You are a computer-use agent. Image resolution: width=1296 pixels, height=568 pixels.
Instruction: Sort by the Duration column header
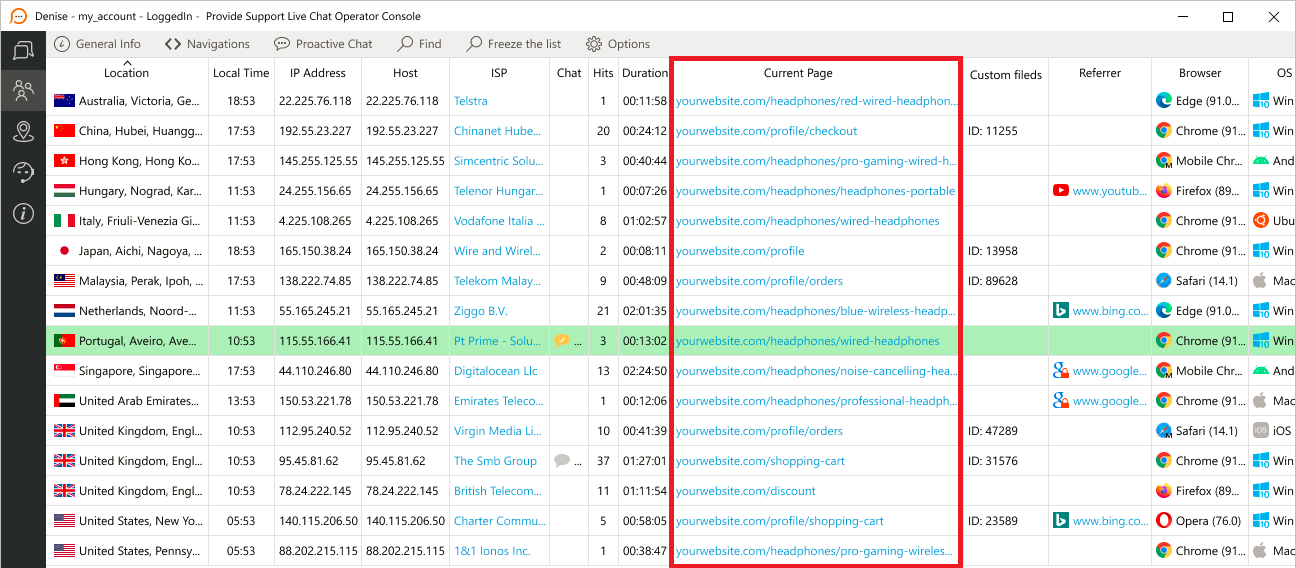pyautogui.click(x=644, y=73)
